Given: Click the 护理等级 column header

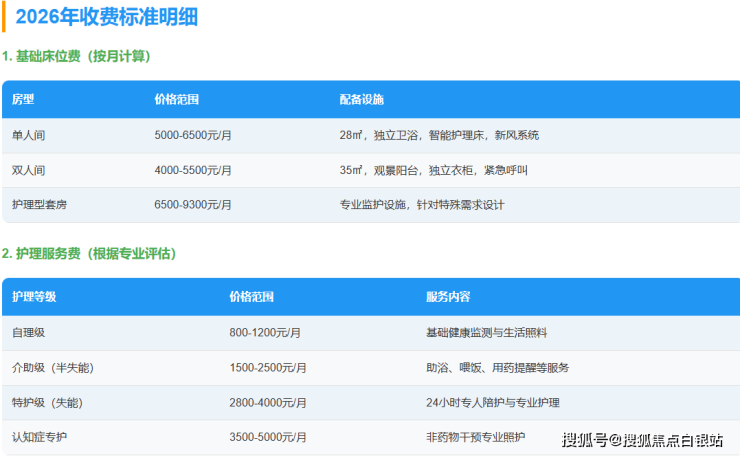Looking at the screenshot, I should pyautogui.click(x=34, y=297).
